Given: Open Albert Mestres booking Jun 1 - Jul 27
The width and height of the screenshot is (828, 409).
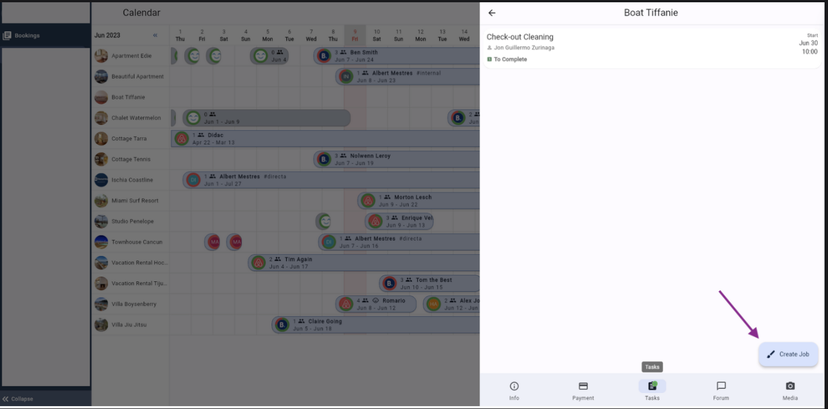Looking at the screenshot, I should (x=331, y=180).
